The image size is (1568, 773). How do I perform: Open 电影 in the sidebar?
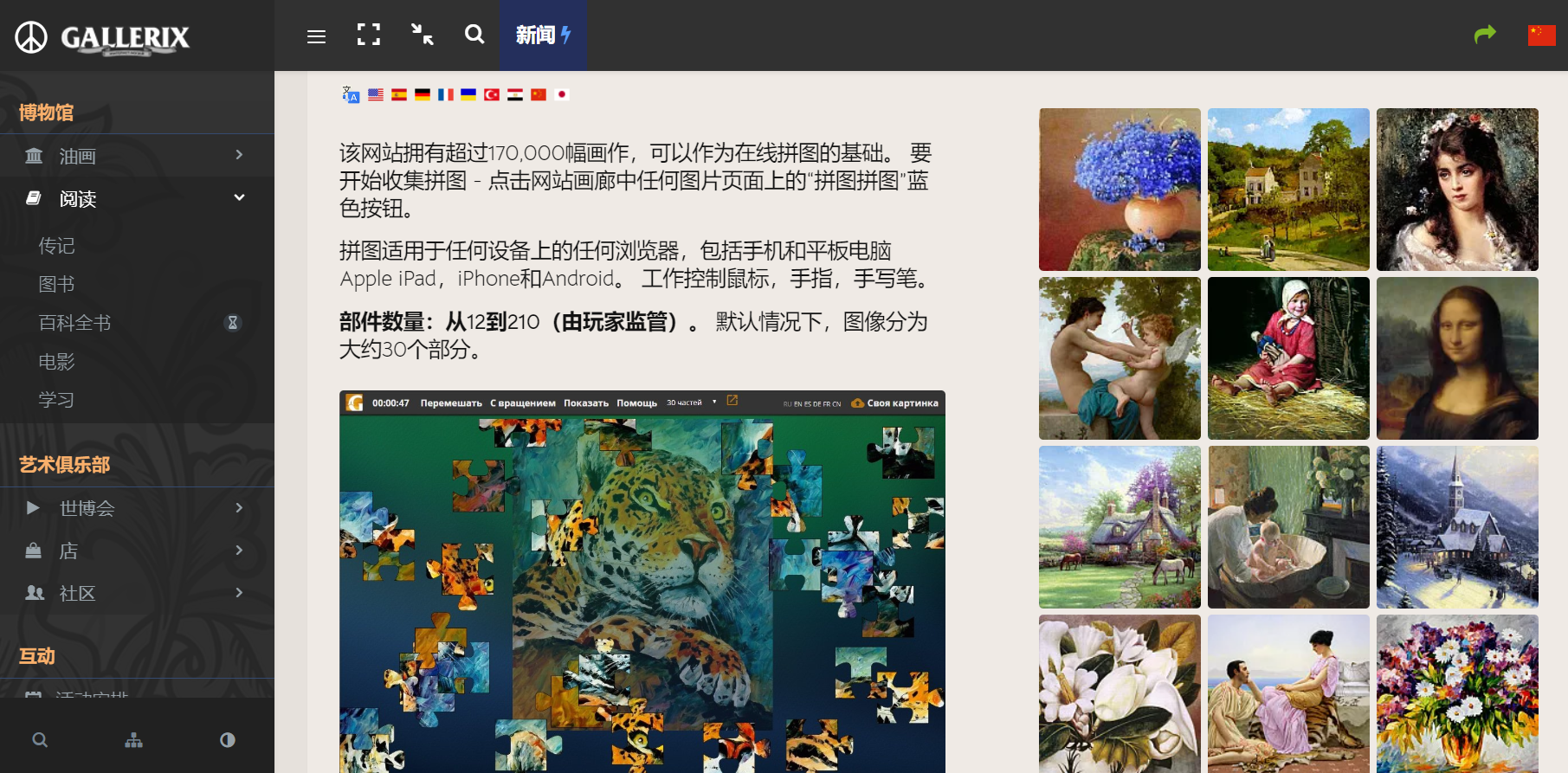coord(56,362)
